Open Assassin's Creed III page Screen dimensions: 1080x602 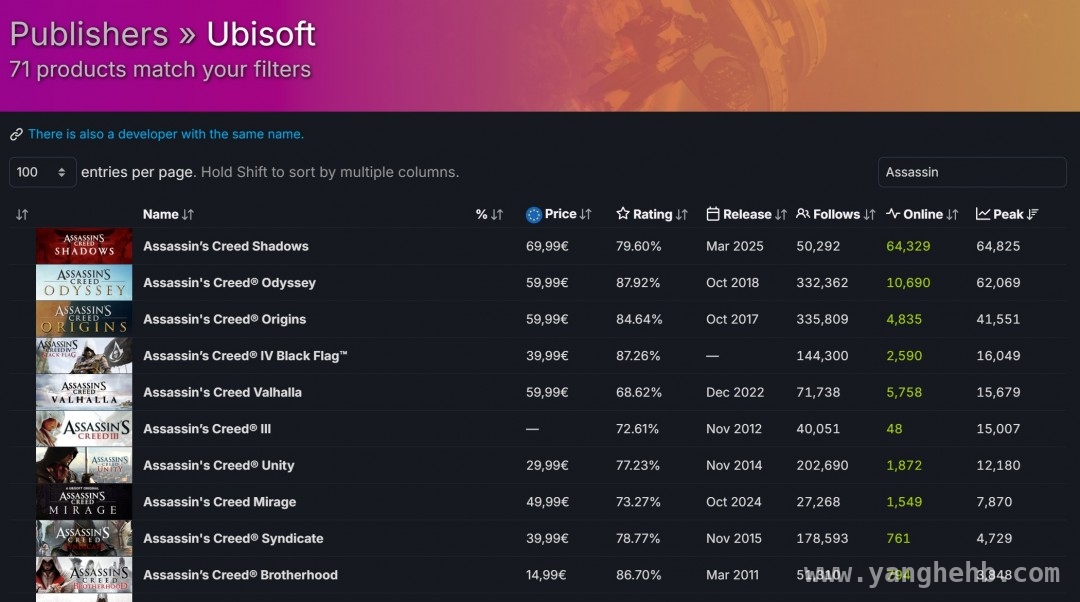tap(207, 428)
